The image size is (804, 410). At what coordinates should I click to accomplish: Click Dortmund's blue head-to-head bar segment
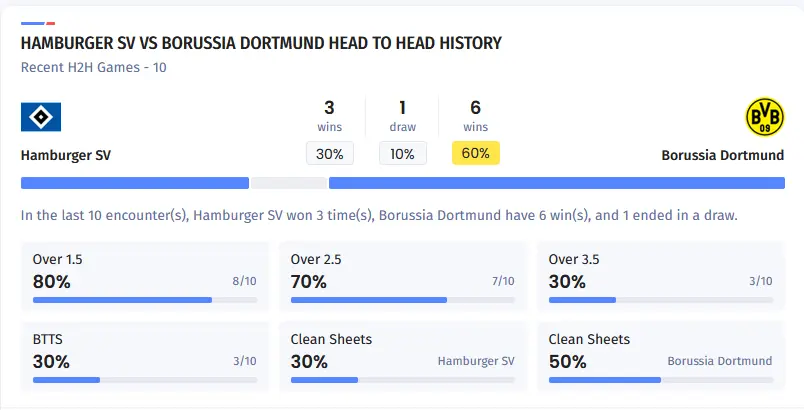pyautogui.click(x=556, y=183)
